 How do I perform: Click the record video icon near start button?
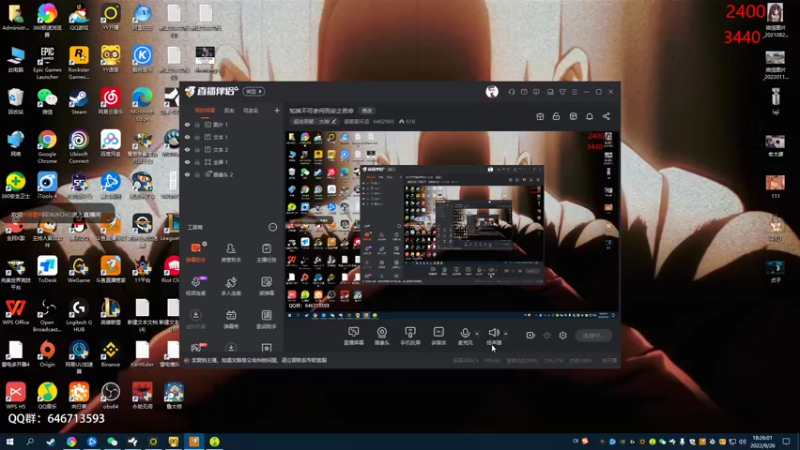(531, 335)
